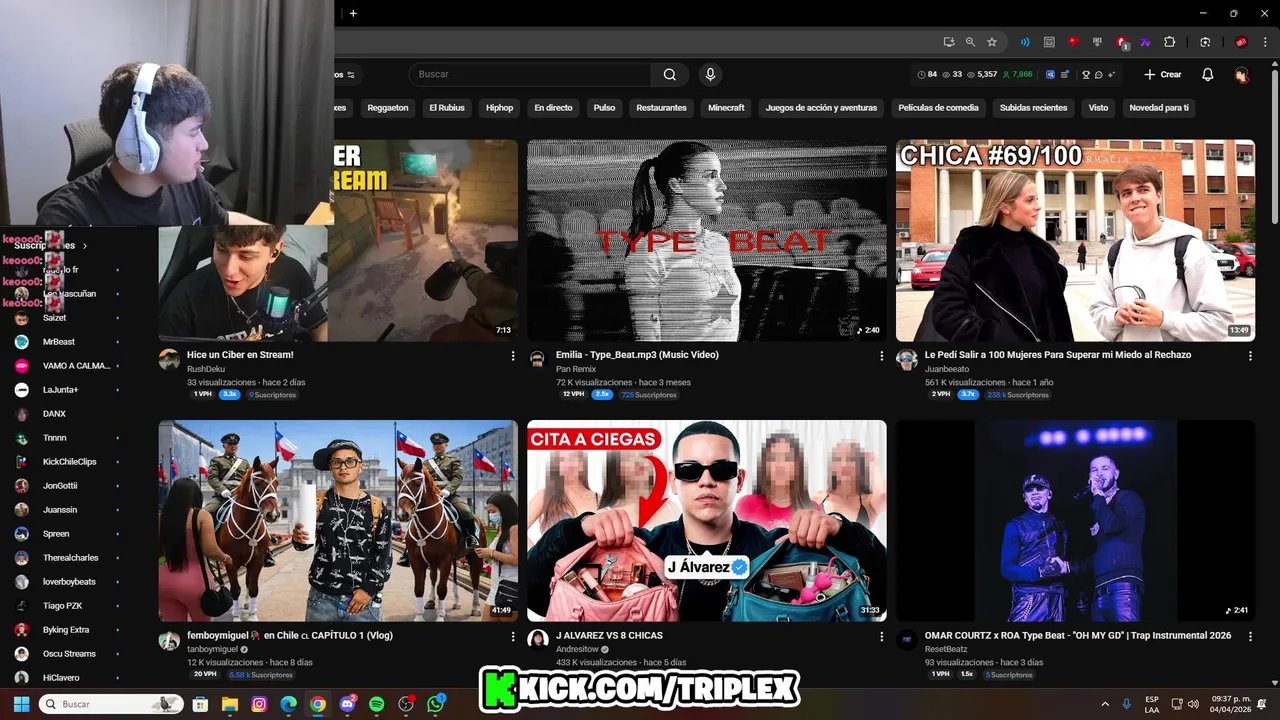Open KickChileClips in subscriptions sidebar
Viewport: 1280px width, 720px height.
(x=69, y=462)
